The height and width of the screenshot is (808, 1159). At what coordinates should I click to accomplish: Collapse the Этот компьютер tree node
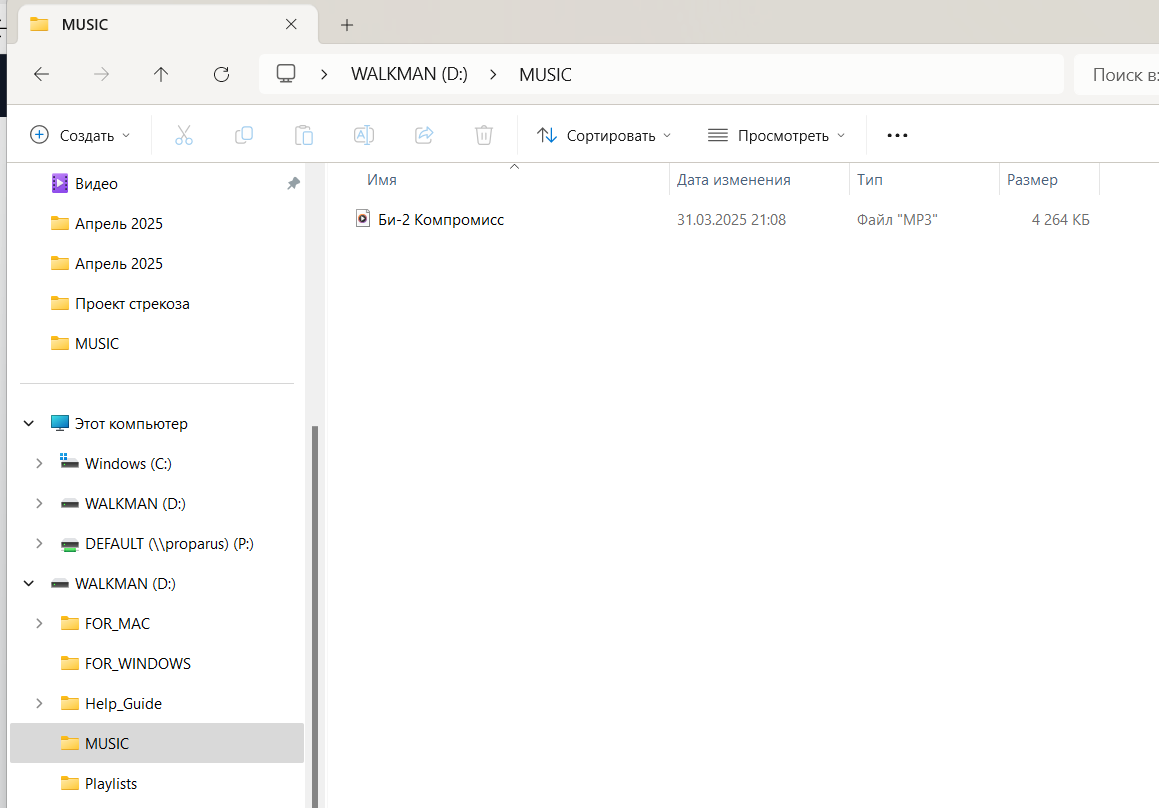[29, 424]
